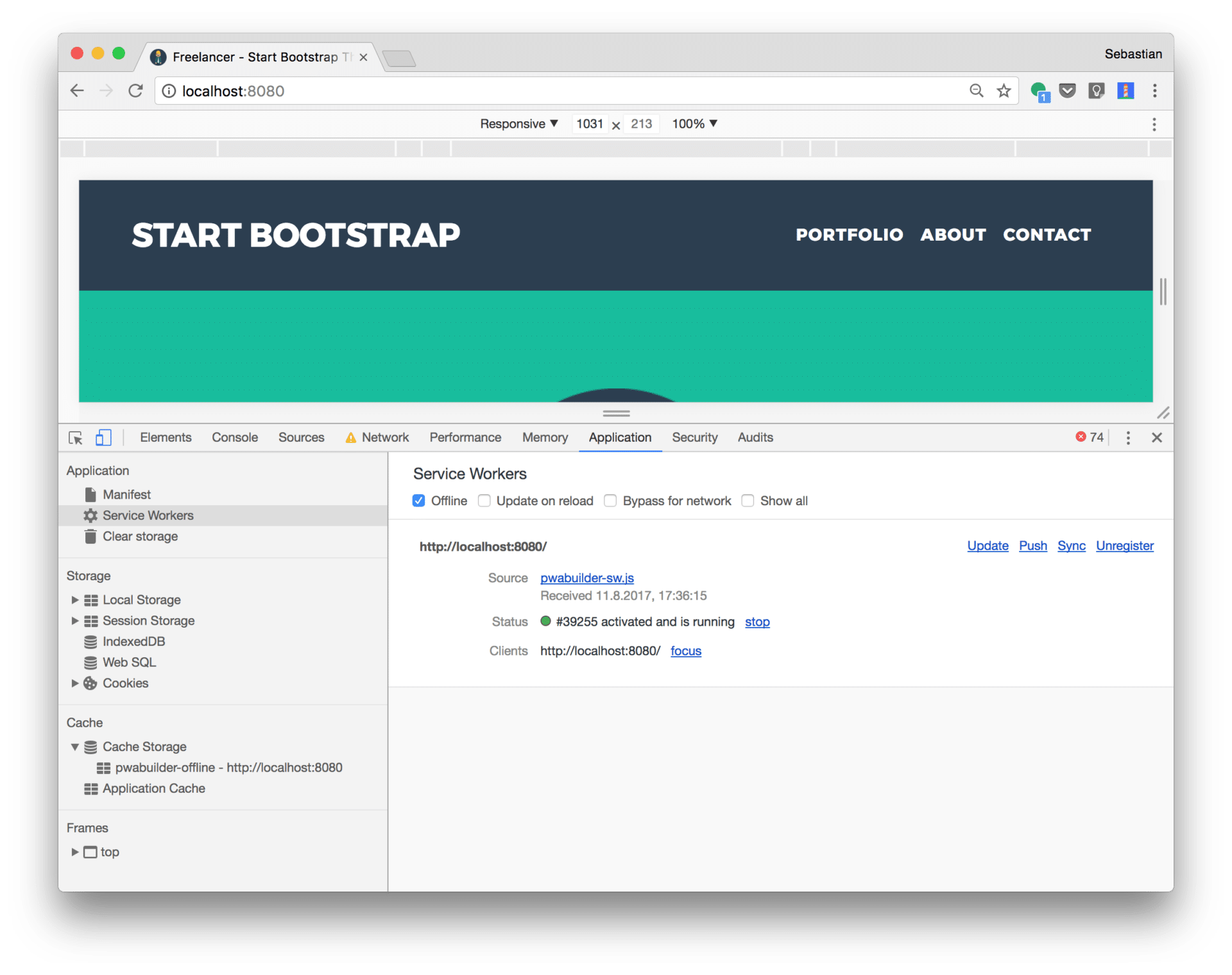Open Clear storage in the sidebar
The image size is (1232, 975).
point(140,536)
